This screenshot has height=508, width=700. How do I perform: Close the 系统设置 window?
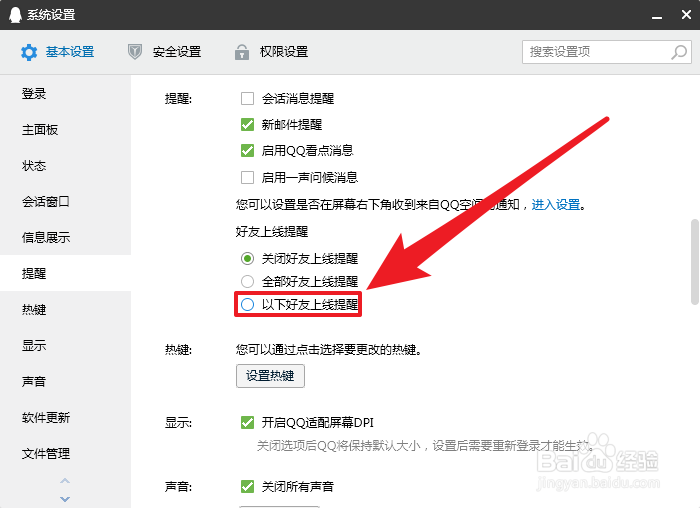(x=686, y=15)
